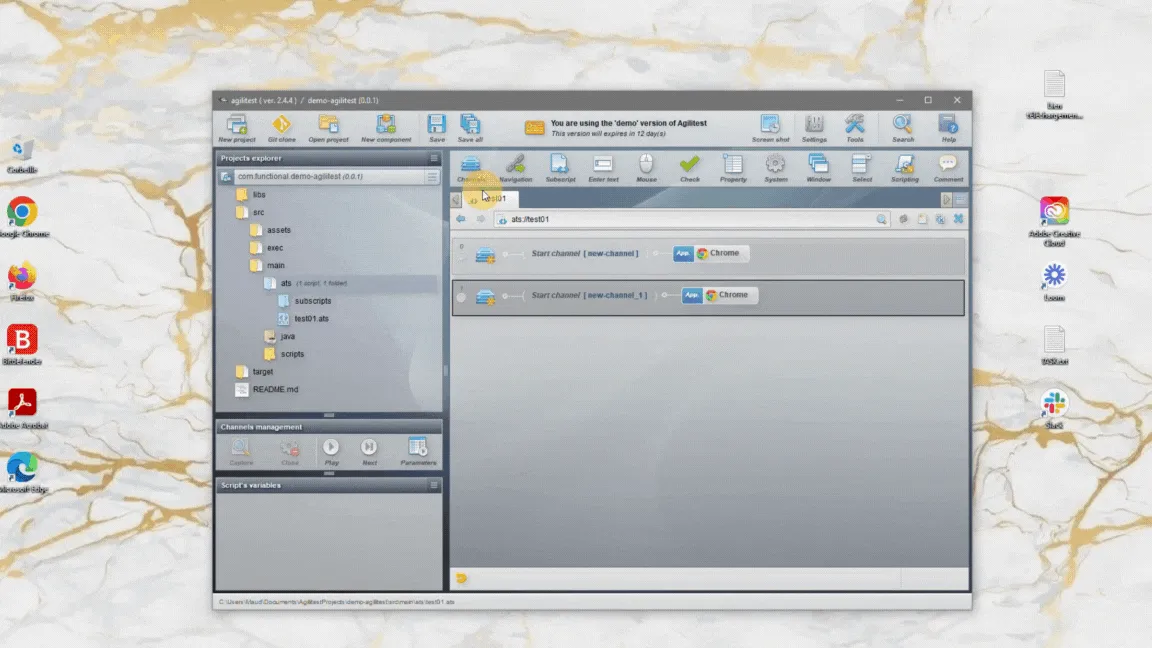
Task: Run the Next step
Action: tap(370, 452)
